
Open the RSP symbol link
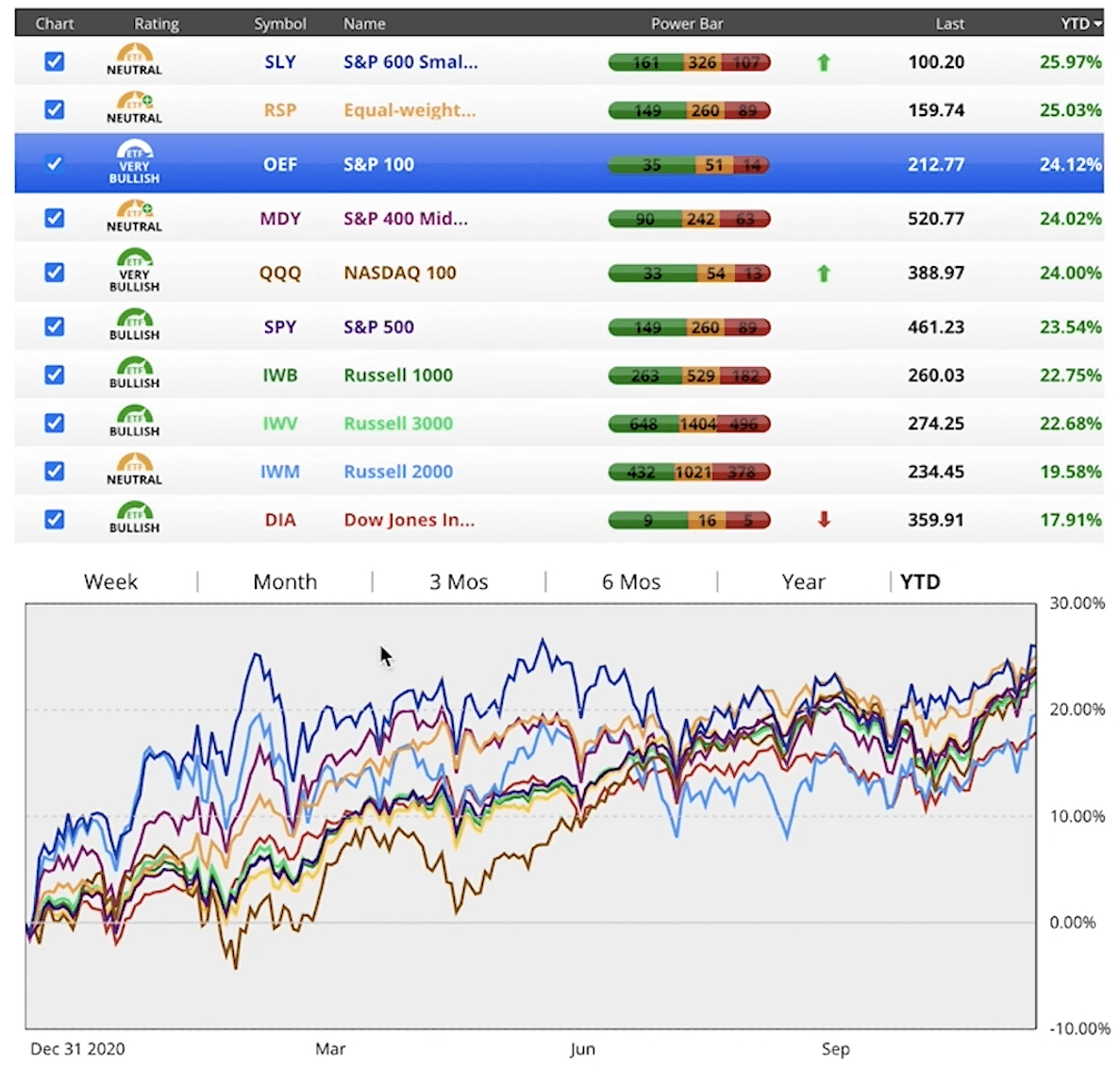tap(280, 110)
